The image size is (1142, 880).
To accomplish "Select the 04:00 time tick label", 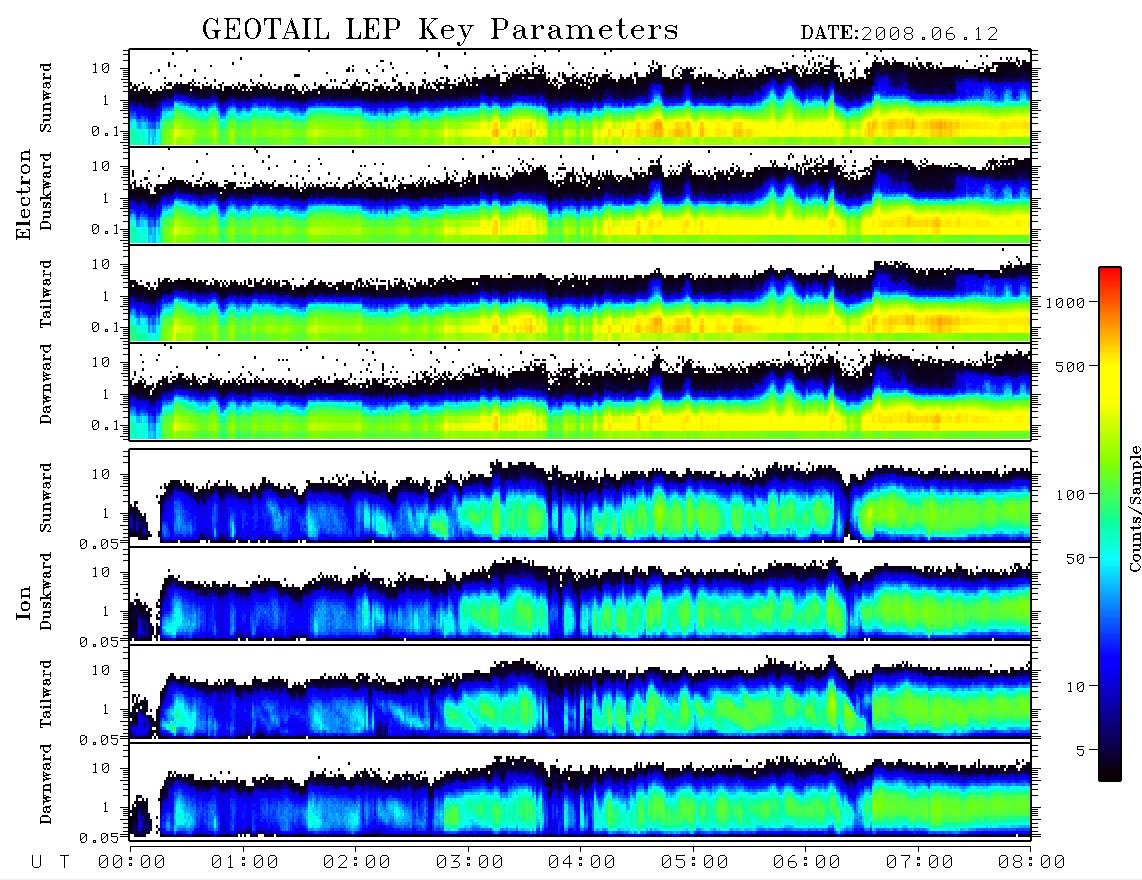I will [582, 862].
